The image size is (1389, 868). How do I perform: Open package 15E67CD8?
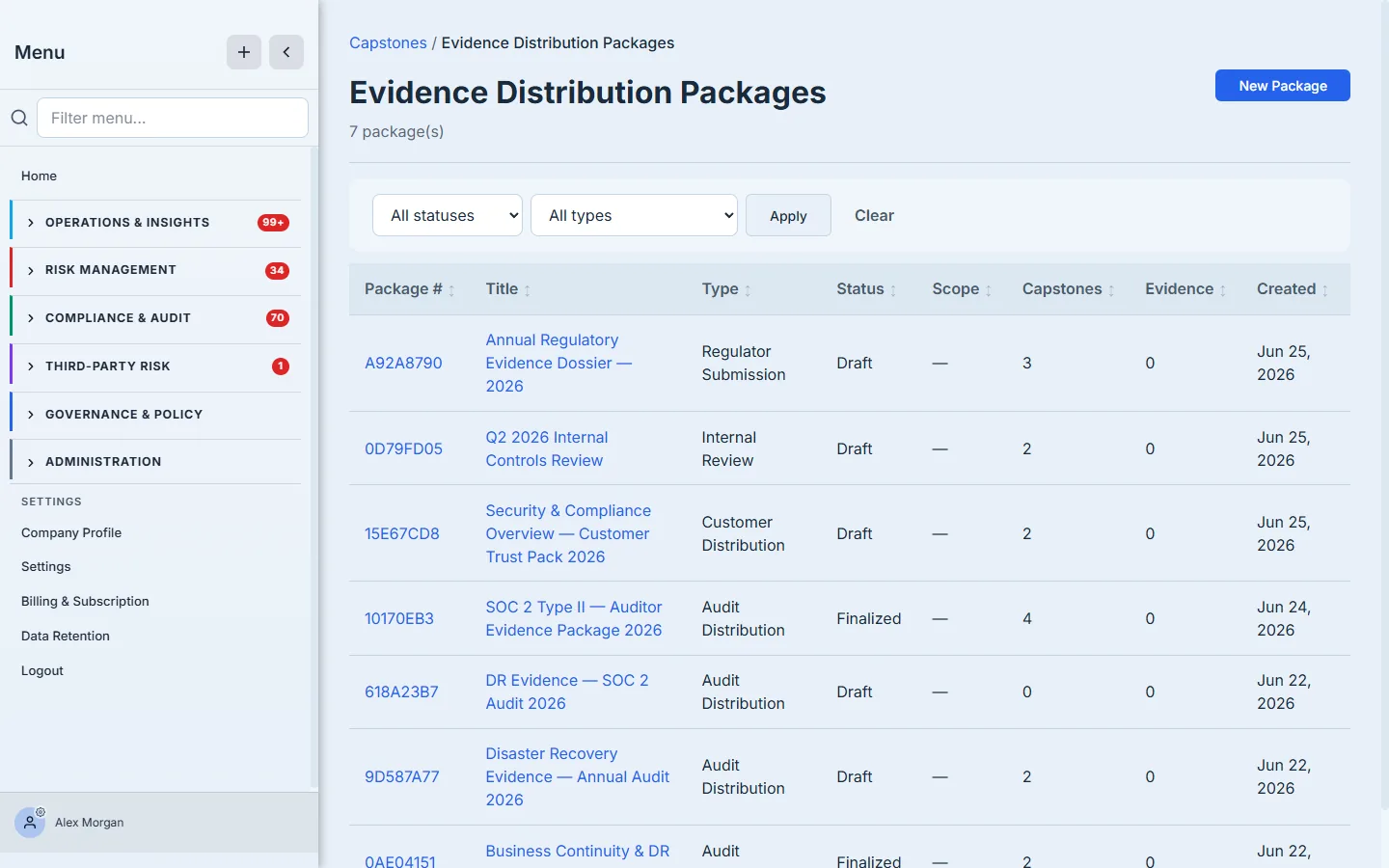tap(402, 533)
